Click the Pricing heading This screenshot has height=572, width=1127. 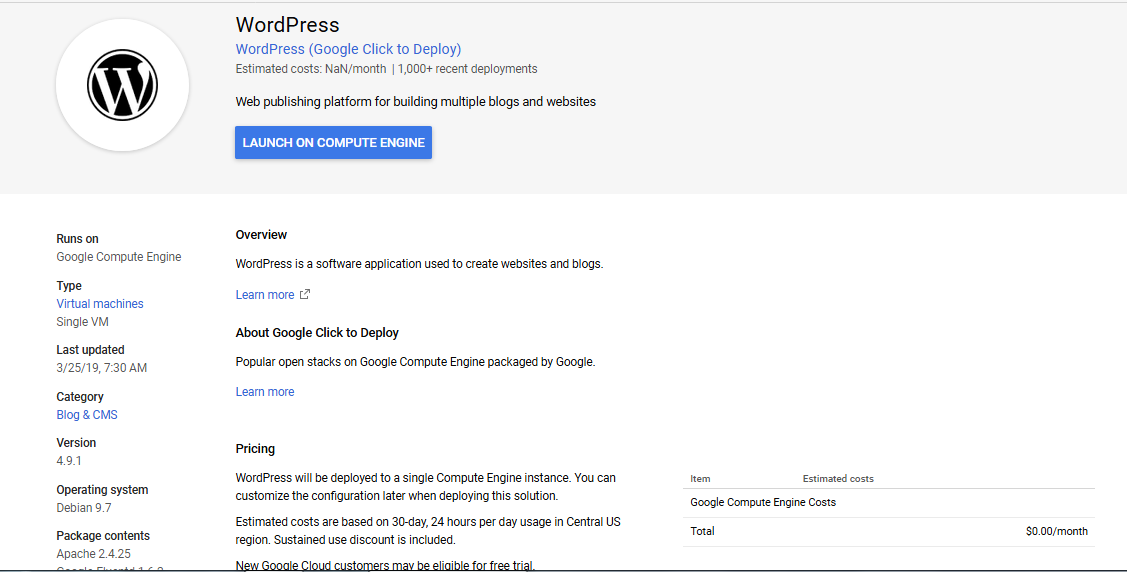click(x=255, y=448)
